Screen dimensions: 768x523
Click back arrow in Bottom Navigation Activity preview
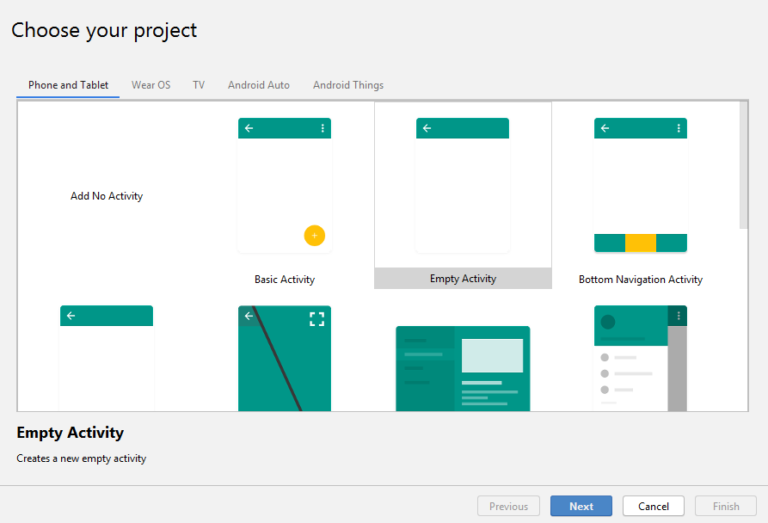click(605, 128)
